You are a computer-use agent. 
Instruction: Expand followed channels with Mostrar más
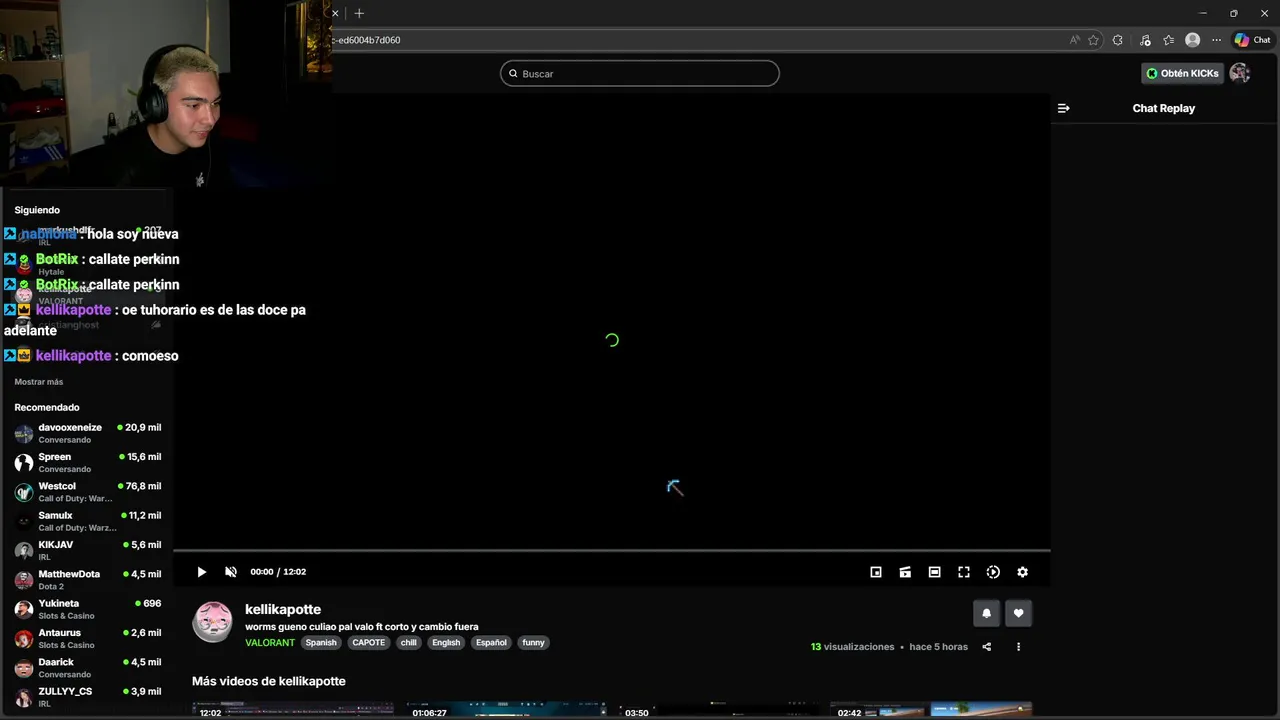pos(39,382)
